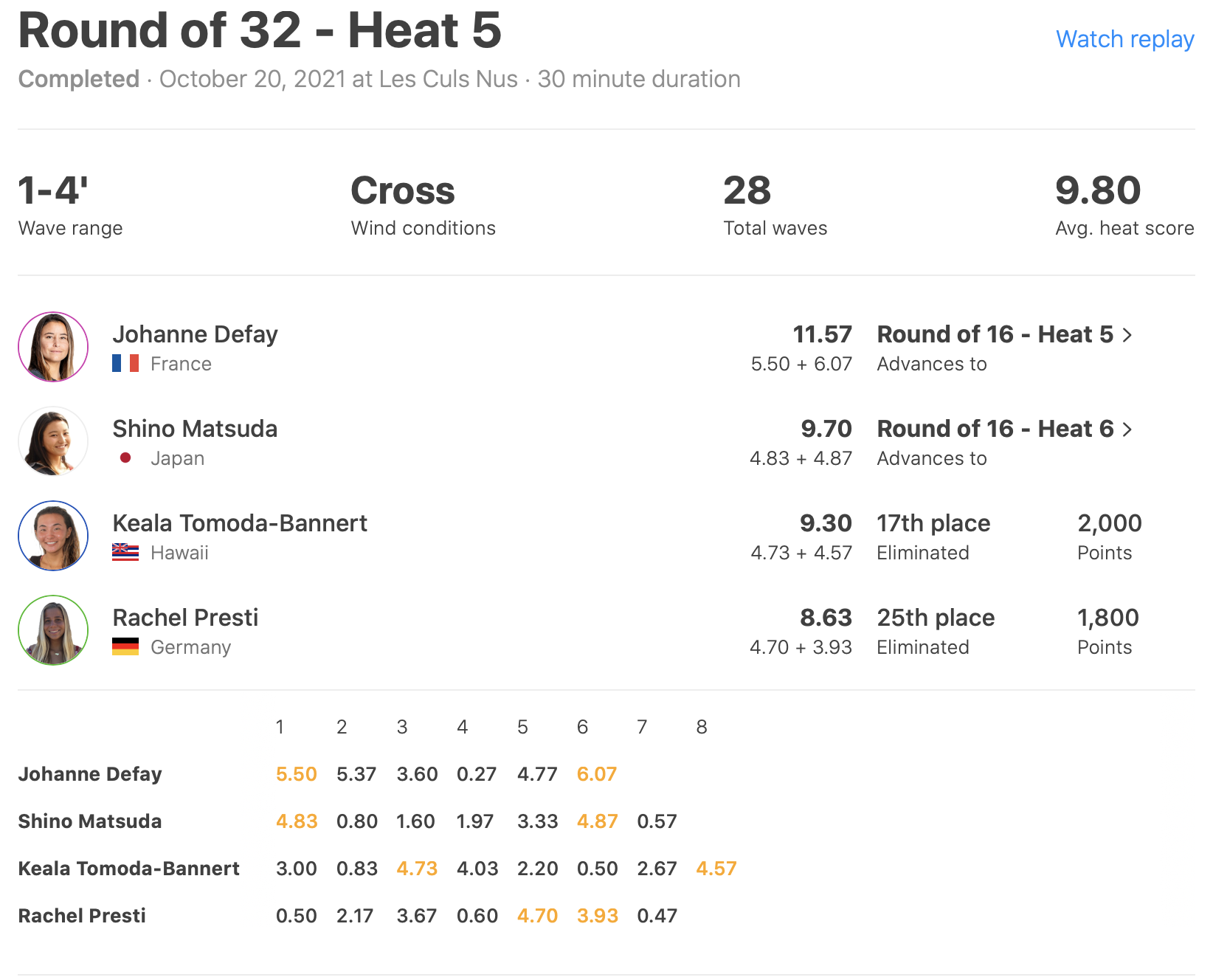
Task: Select Rachel Presti's name in results list
Action: coord(185,618)
